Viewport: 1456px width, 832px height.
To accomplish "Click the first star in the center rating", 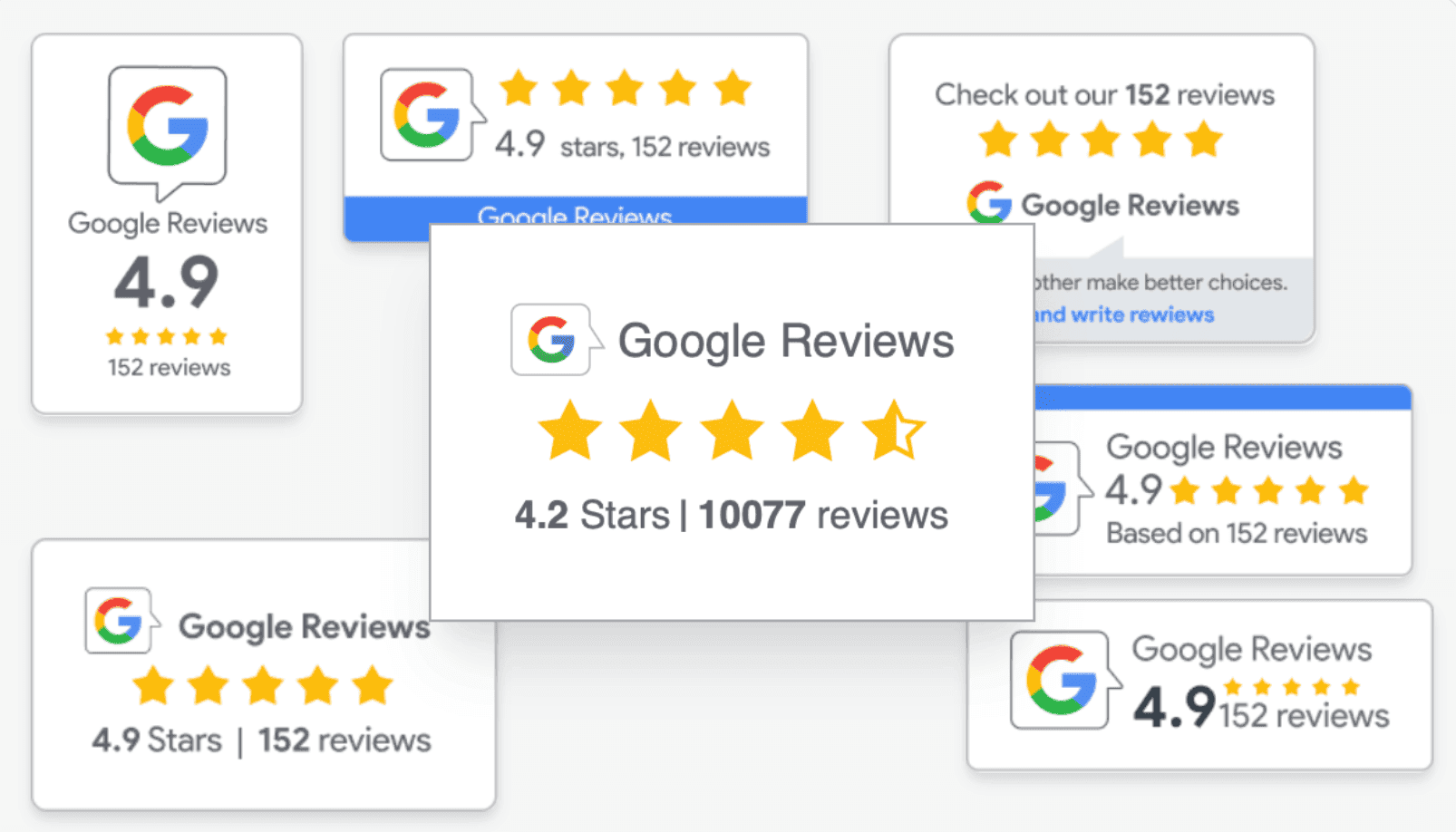I will 570,431.
